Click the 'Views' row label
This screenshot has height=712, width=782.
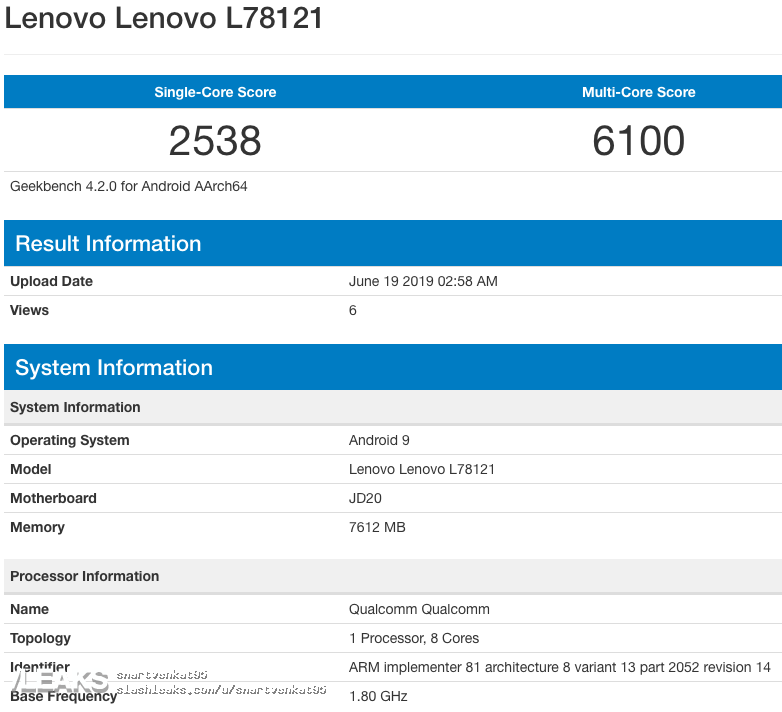(29, 310)
